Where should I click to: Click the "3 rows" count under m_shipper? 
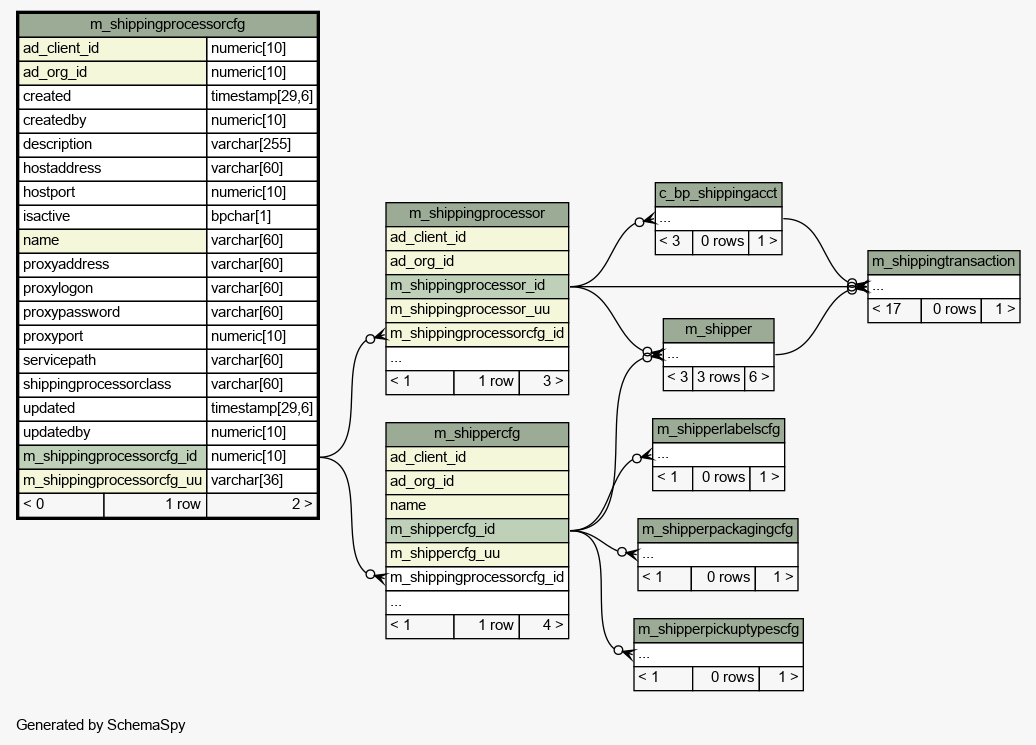pyautogui.click(x=718, y=378)
